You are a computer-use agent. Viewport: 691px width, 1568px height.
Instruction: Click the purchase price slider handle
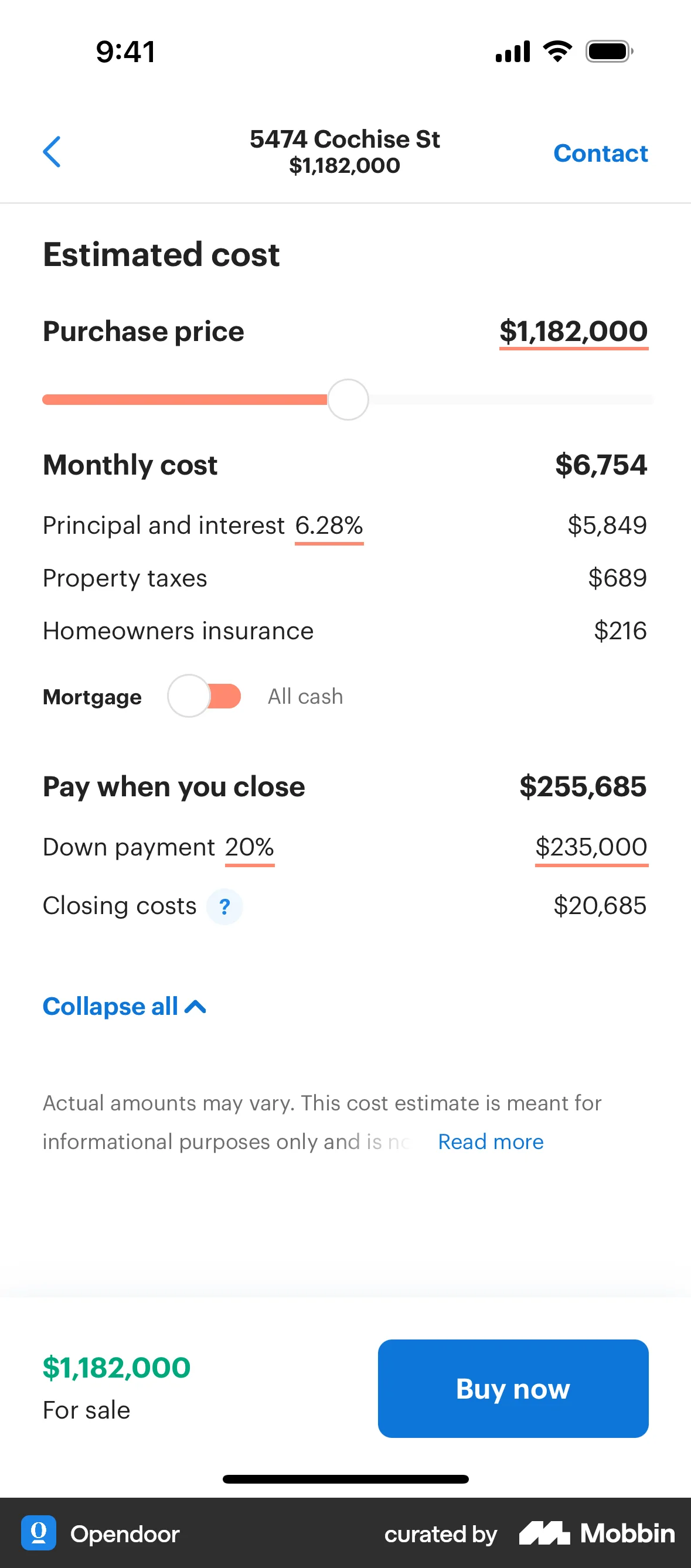[x=348, y=400]
